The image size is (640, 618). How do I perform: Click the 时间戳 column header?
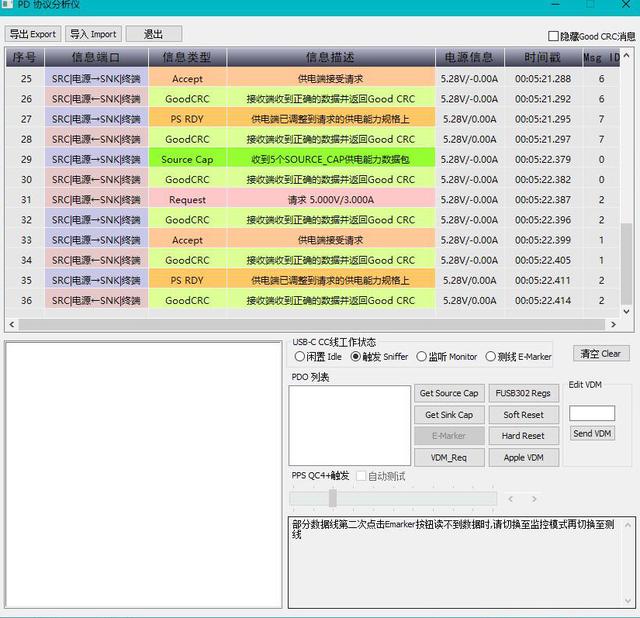[543, 57]
